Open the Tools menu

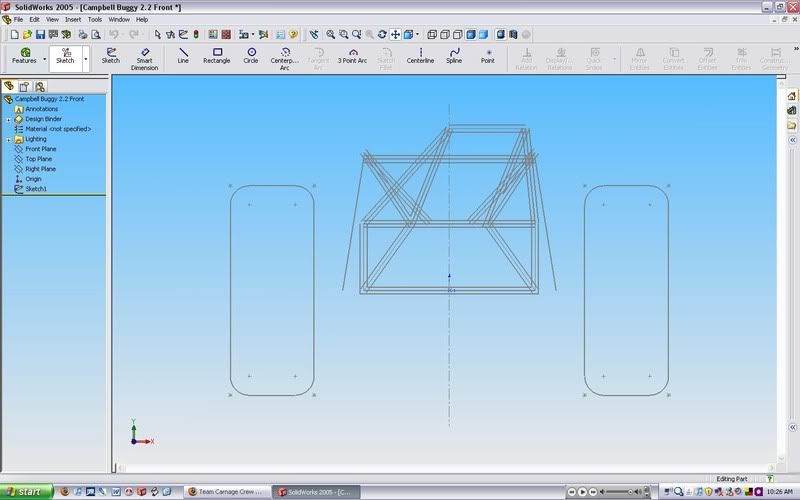95,19
